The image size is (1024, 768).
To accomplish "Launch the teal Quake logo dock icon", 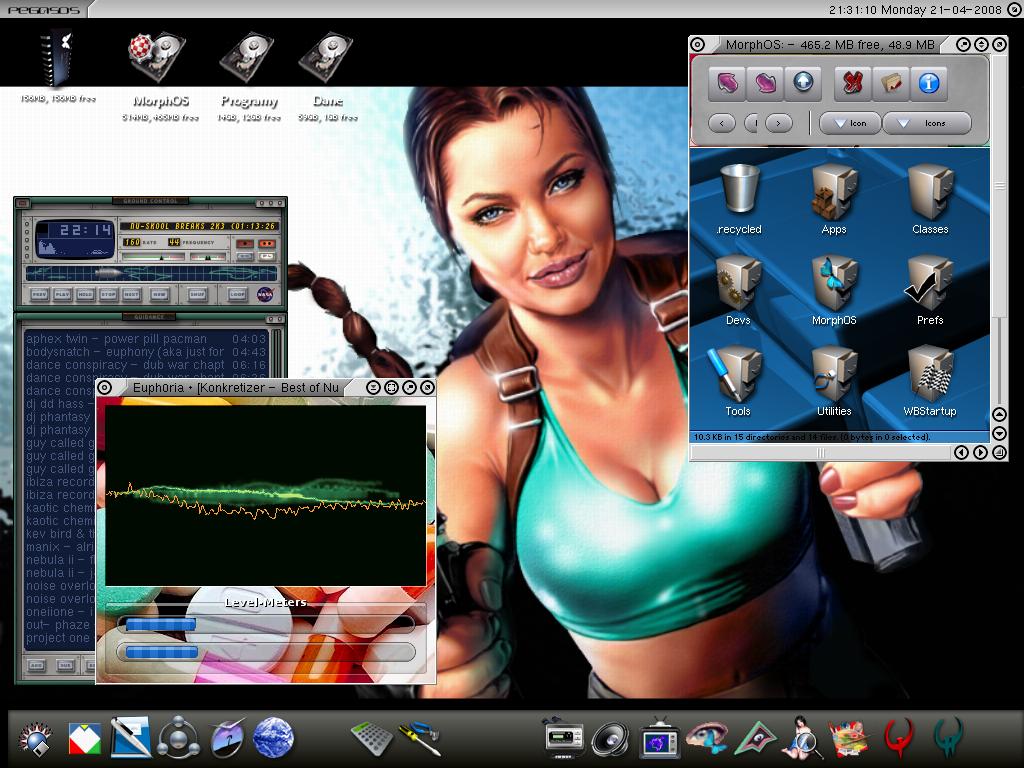I will [x=948, y=739].
